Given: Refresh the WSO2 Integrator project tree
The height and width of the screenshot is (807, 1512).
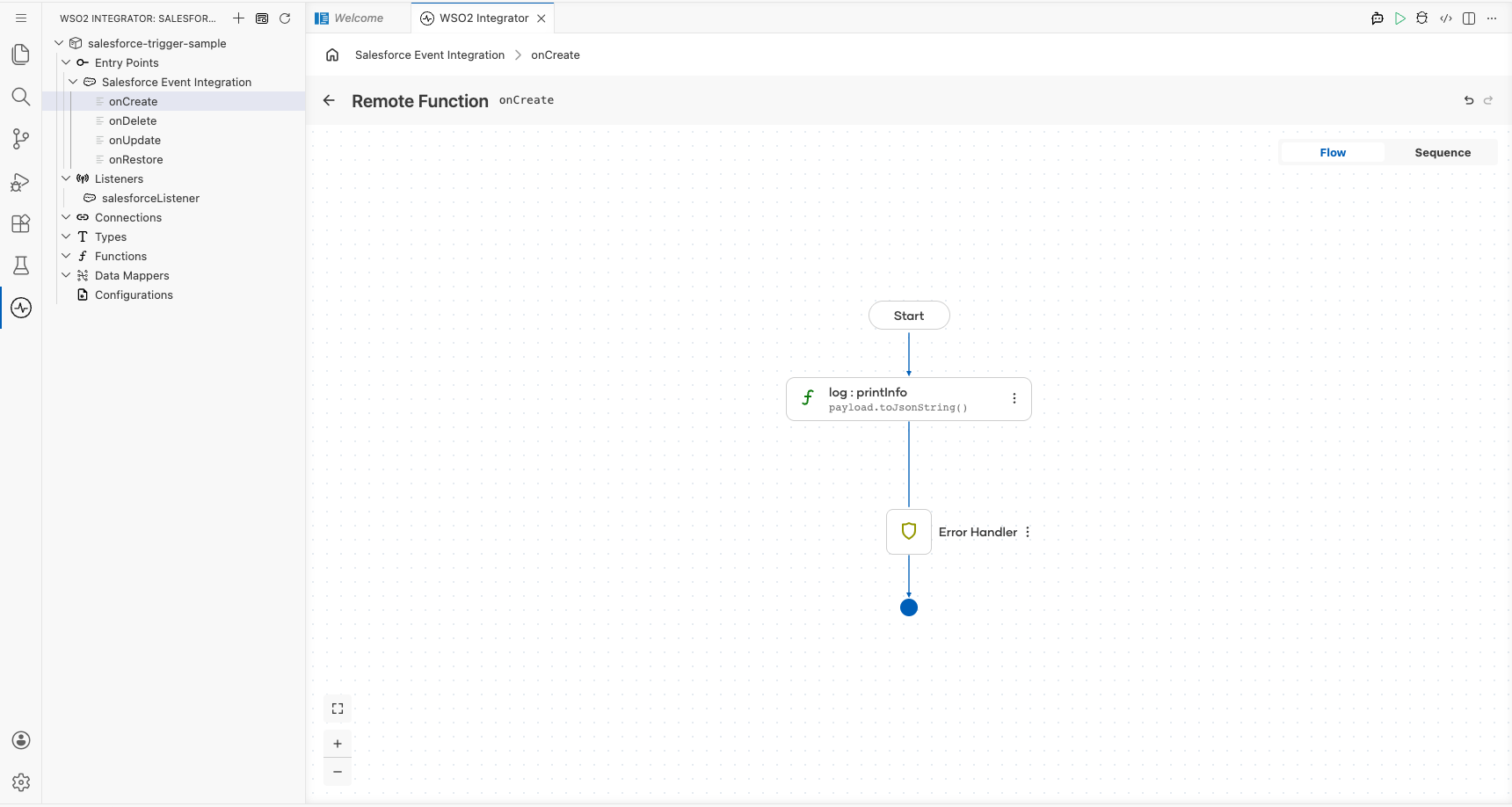Looking at the screenshot, I should [285, 18].
